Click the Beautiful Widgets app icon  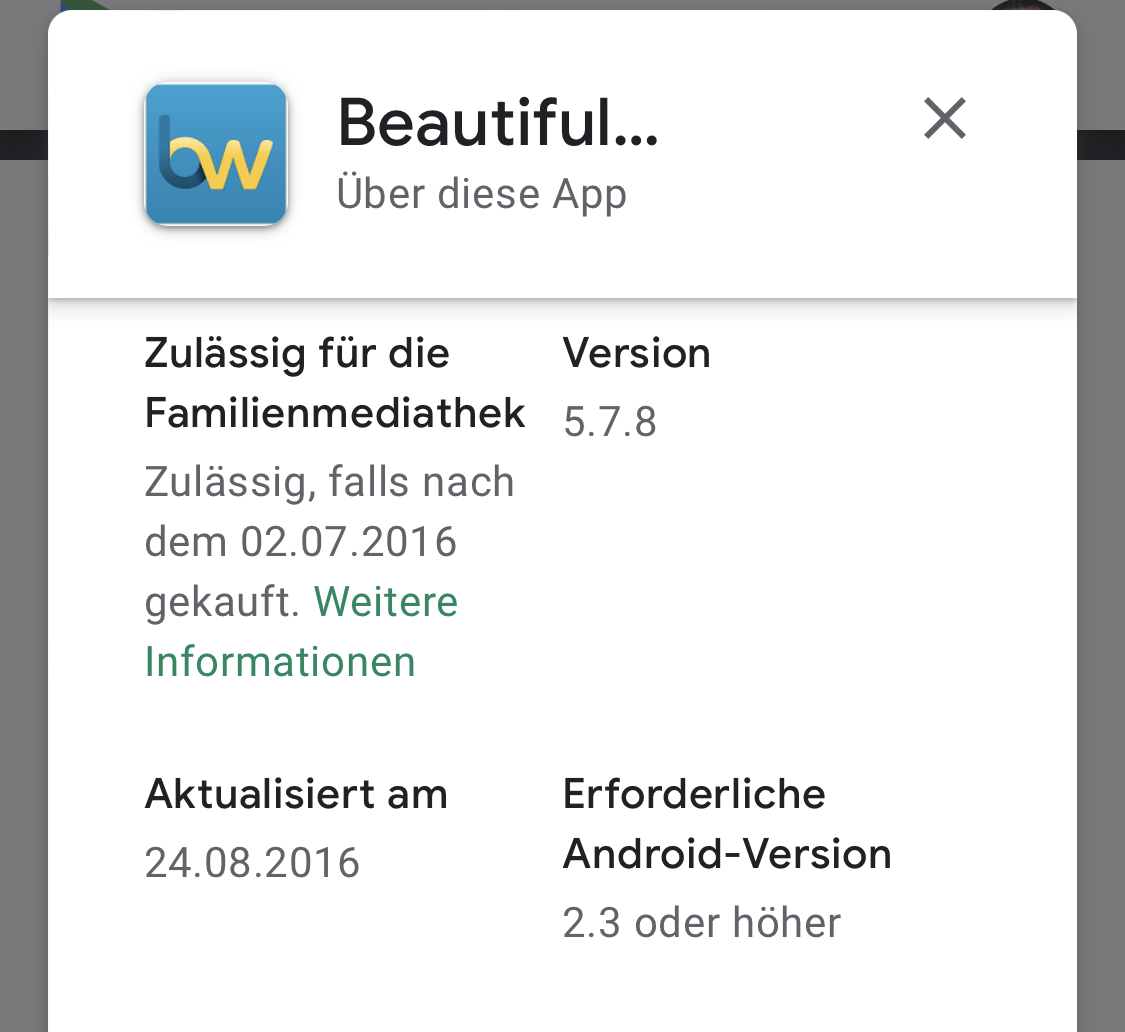[216, 154]
